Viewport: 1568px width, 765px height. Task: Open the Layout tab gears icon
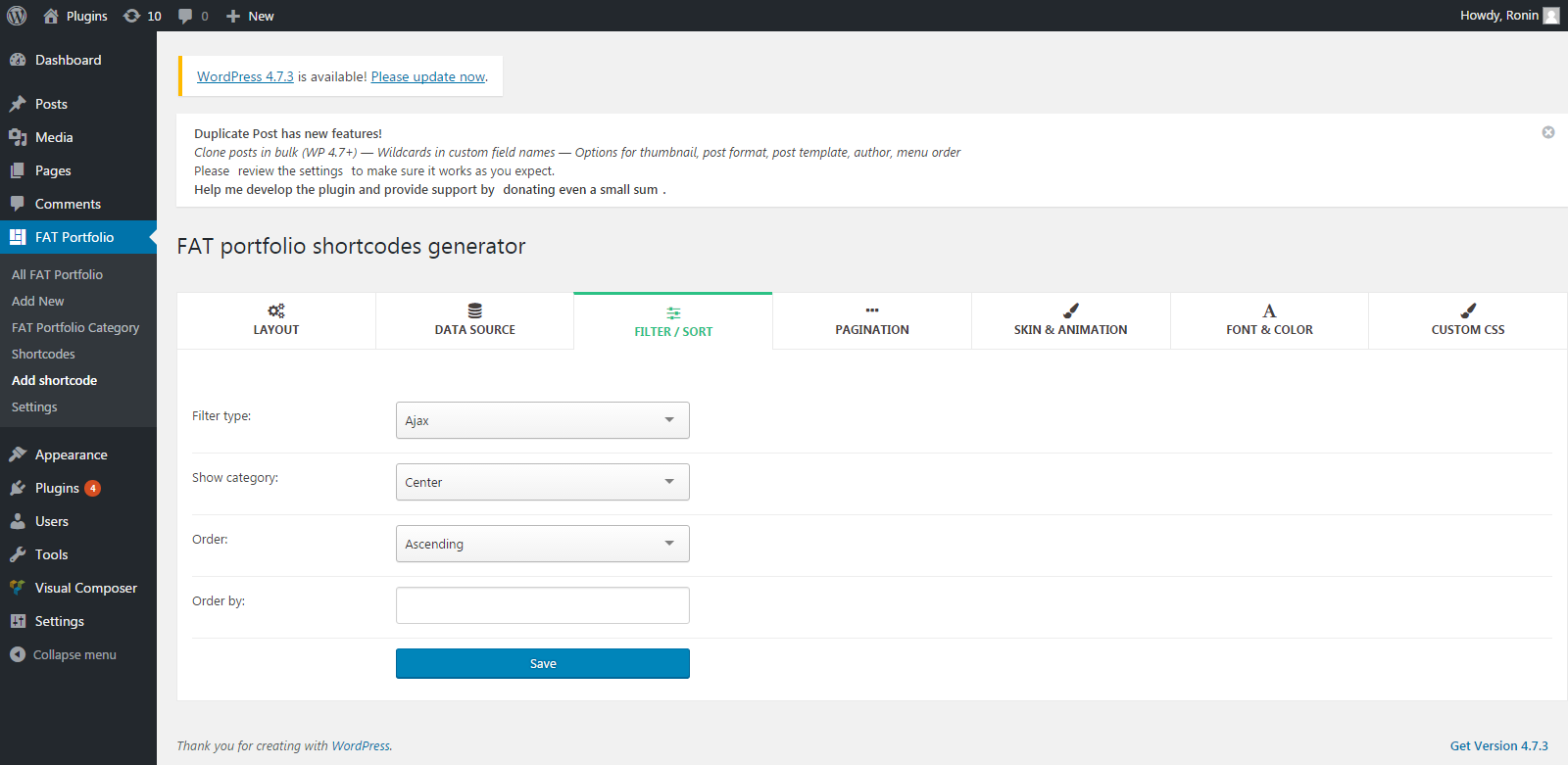tap(276, 311)
